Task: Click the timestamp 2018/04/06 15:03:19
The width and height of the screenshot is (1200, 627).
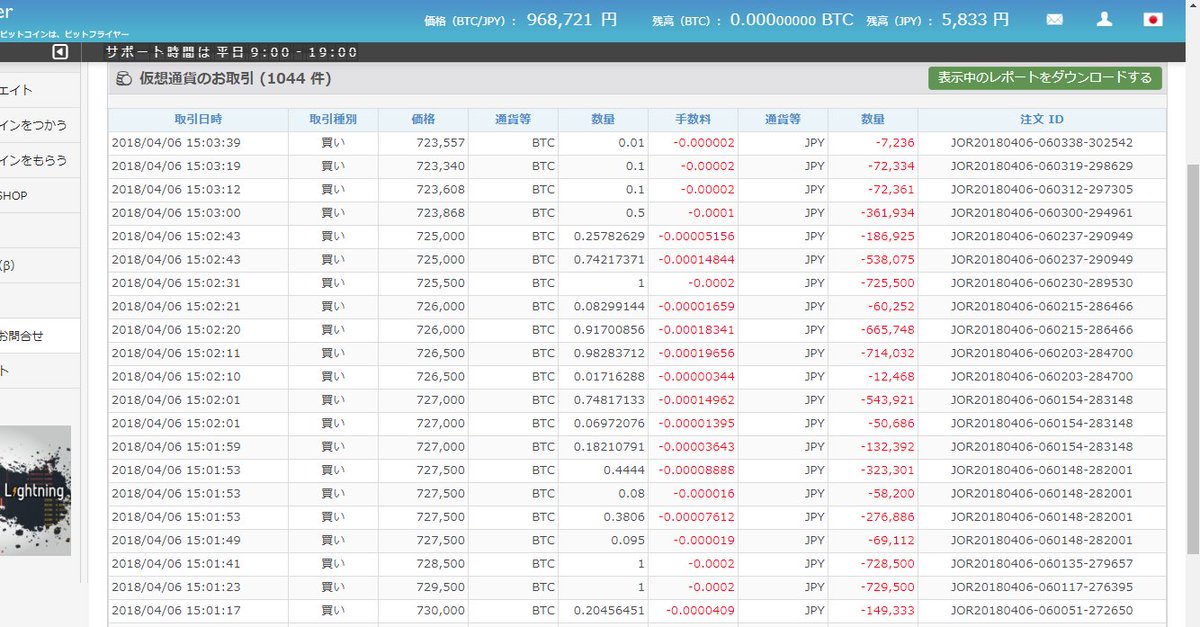Action: tap(176, 166)
